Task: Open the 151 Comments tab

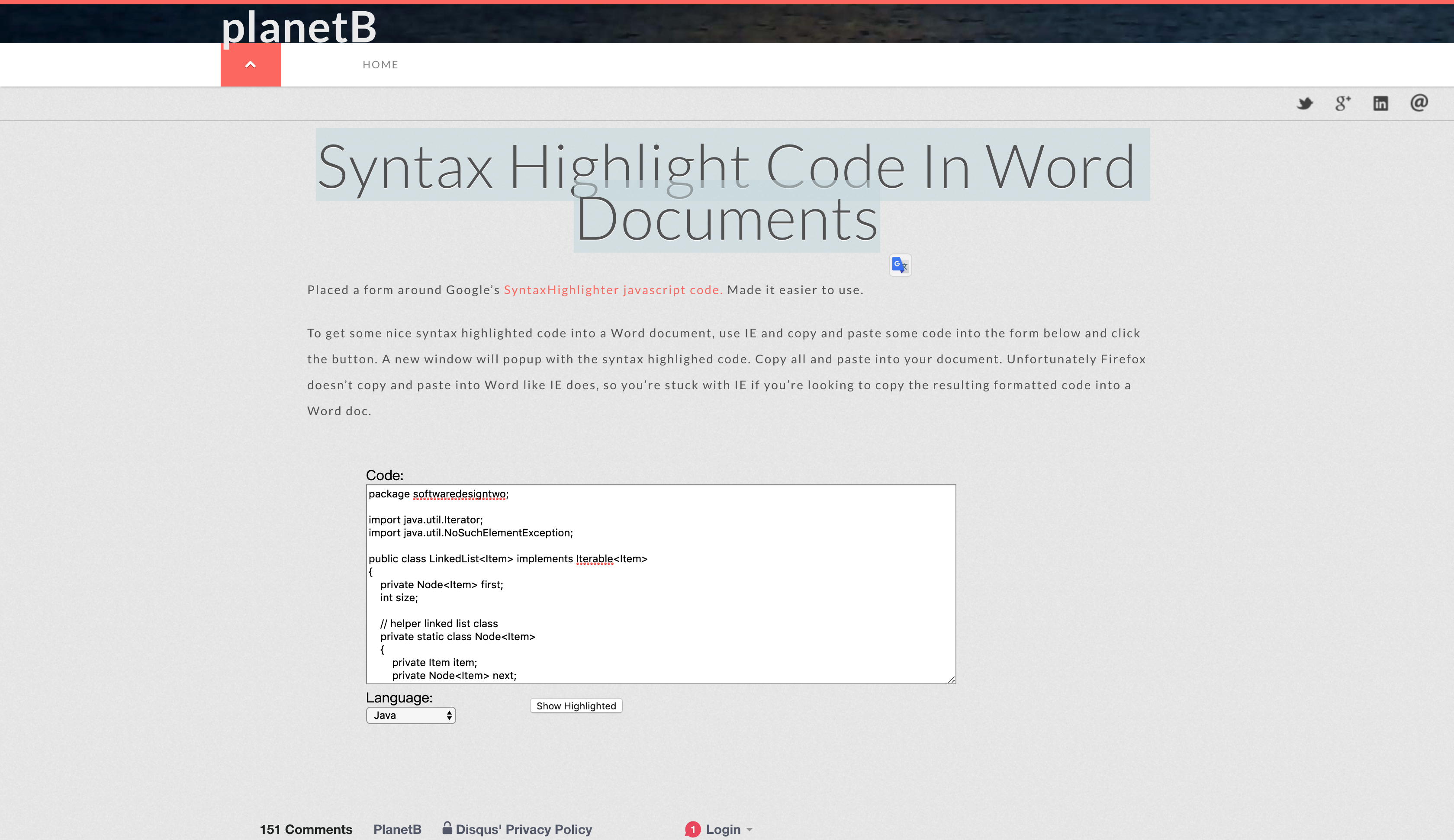Action: (x=306, y=829)
